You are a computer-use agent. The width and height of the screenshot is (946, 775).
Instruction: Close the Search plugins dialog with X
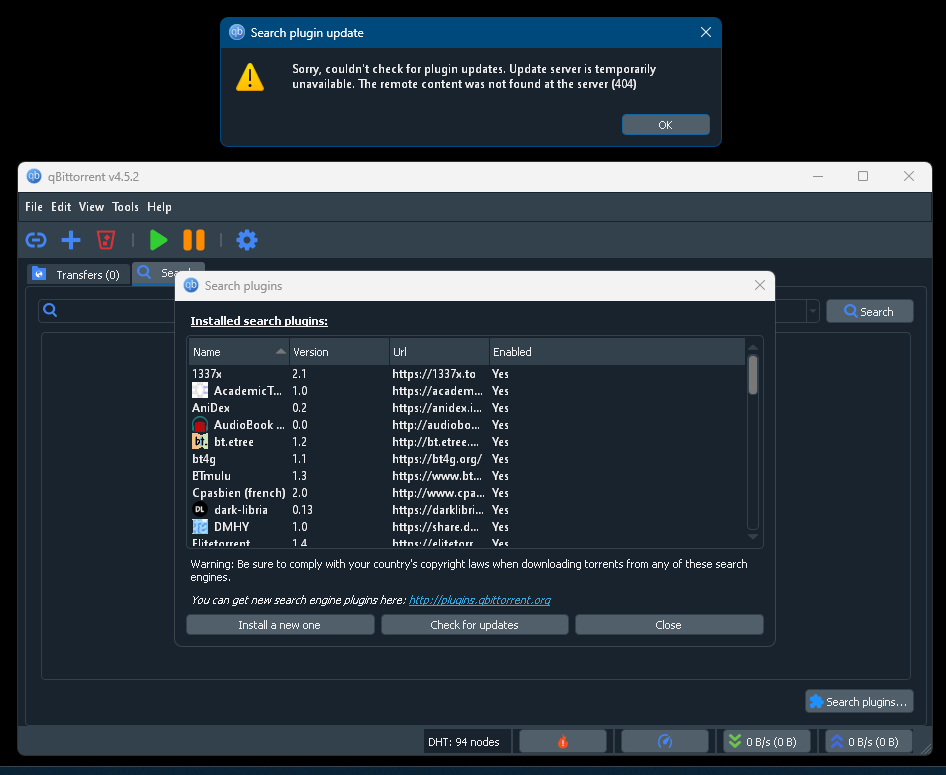point(760,285)
